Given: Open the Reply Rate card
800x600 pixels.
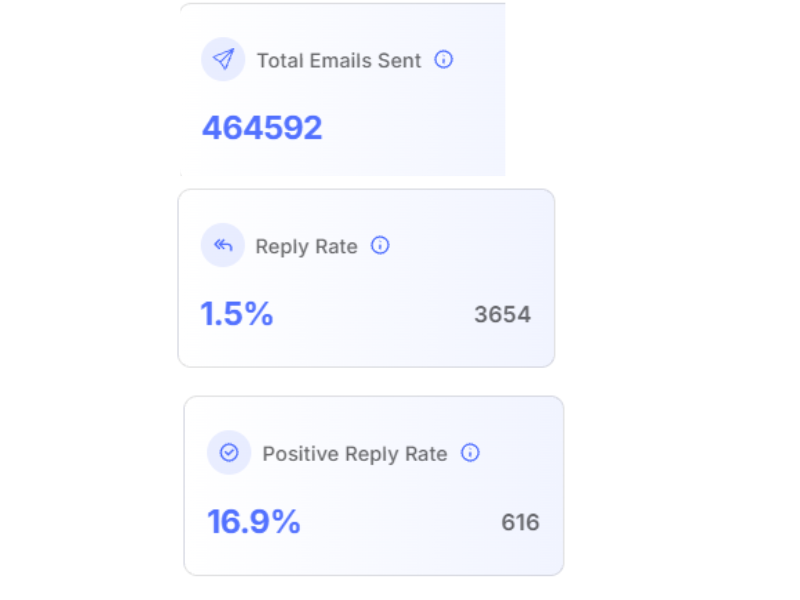Looking at the screenshot, I should pyautogui.click(x=366, y=275).
